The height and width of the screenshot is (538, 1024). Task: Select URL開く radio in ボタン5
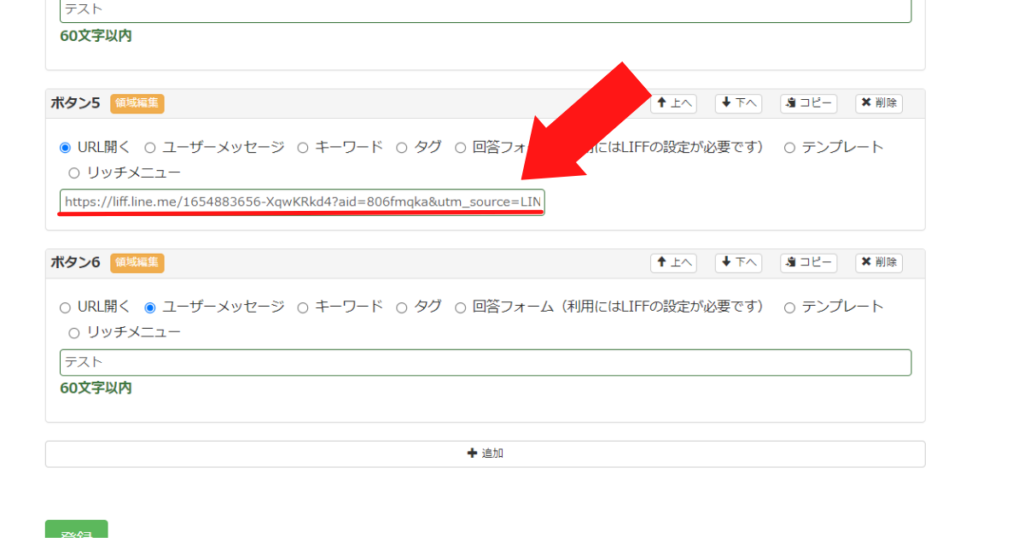65,148
